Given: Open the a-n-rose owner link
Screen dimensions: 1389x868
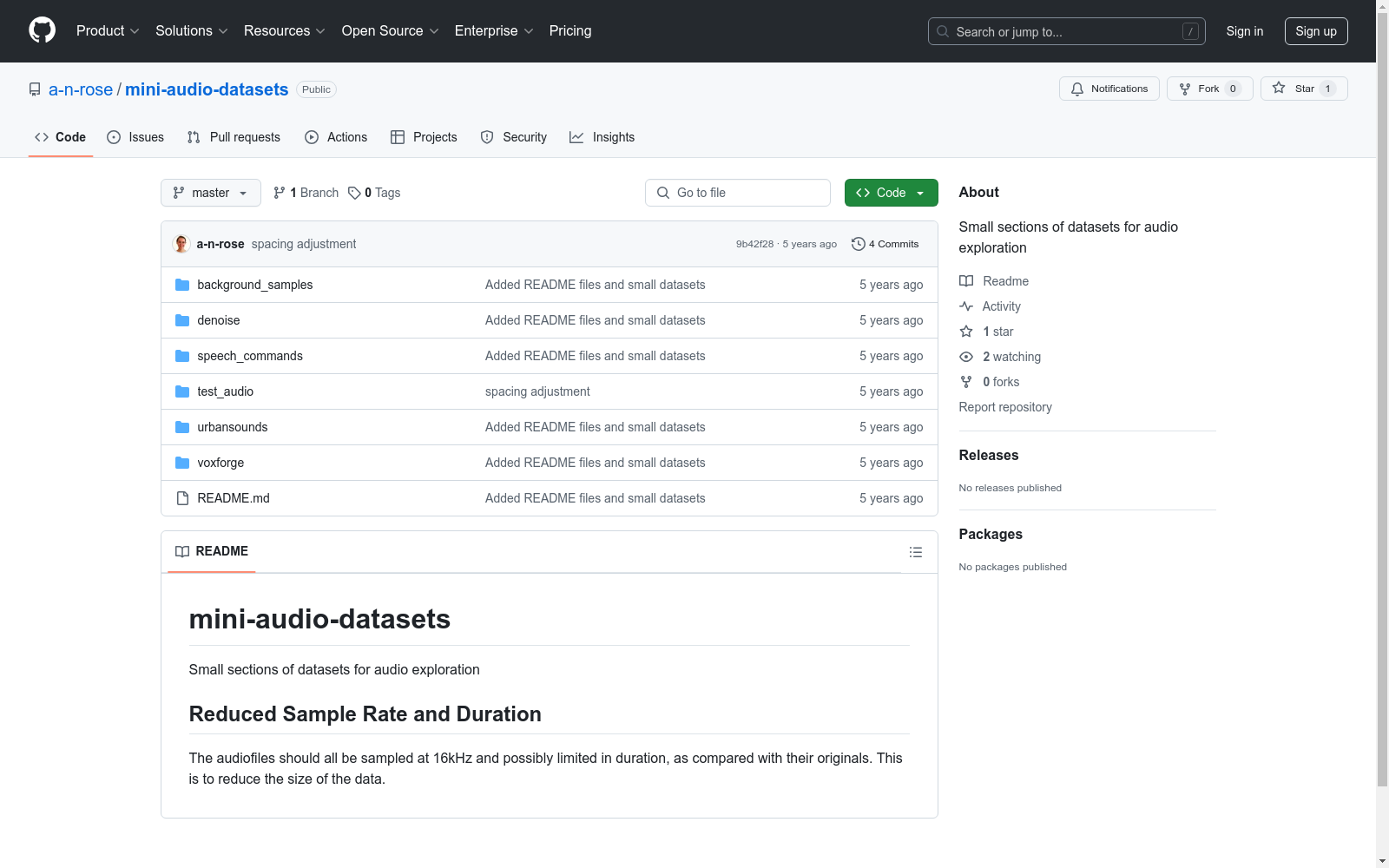Looking at the screenshot, I should click(x=81, y=89).
